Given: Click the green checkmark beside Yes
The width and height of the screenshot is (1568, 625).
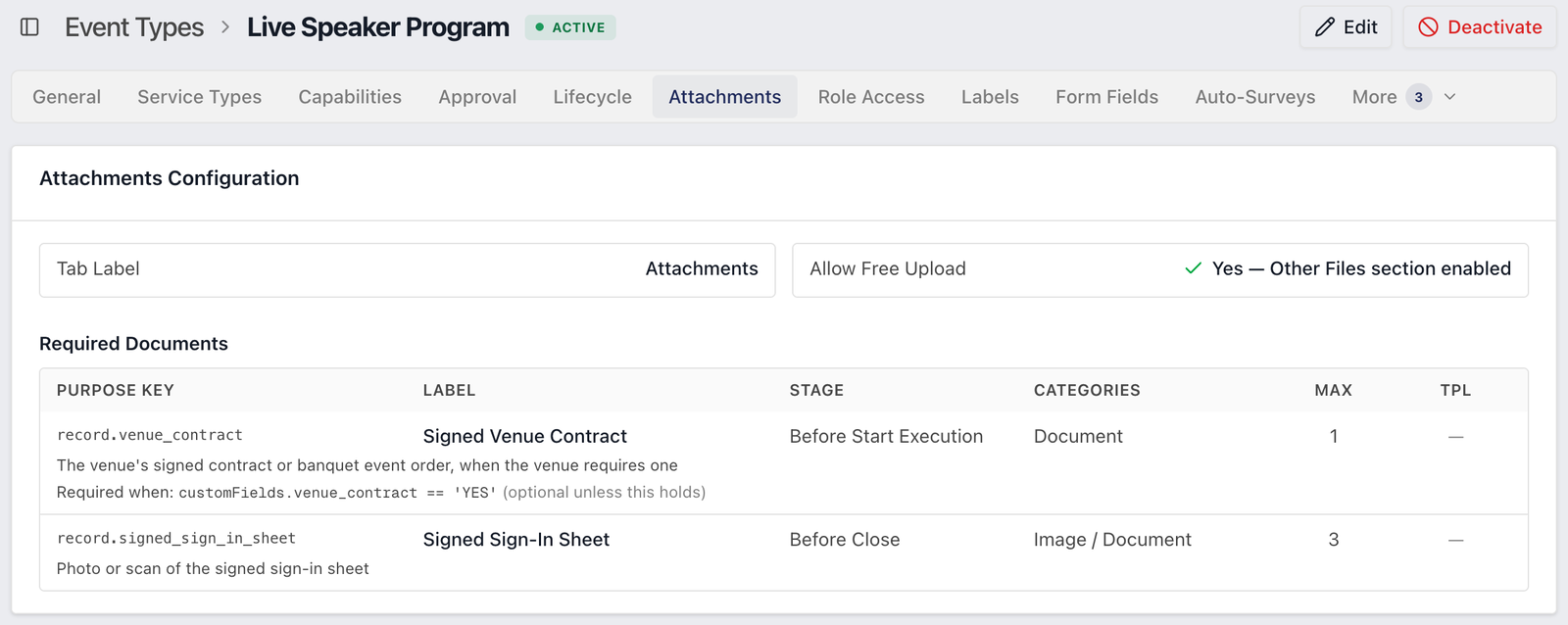Looking at the screenshot, I should tap(1193, 268).
